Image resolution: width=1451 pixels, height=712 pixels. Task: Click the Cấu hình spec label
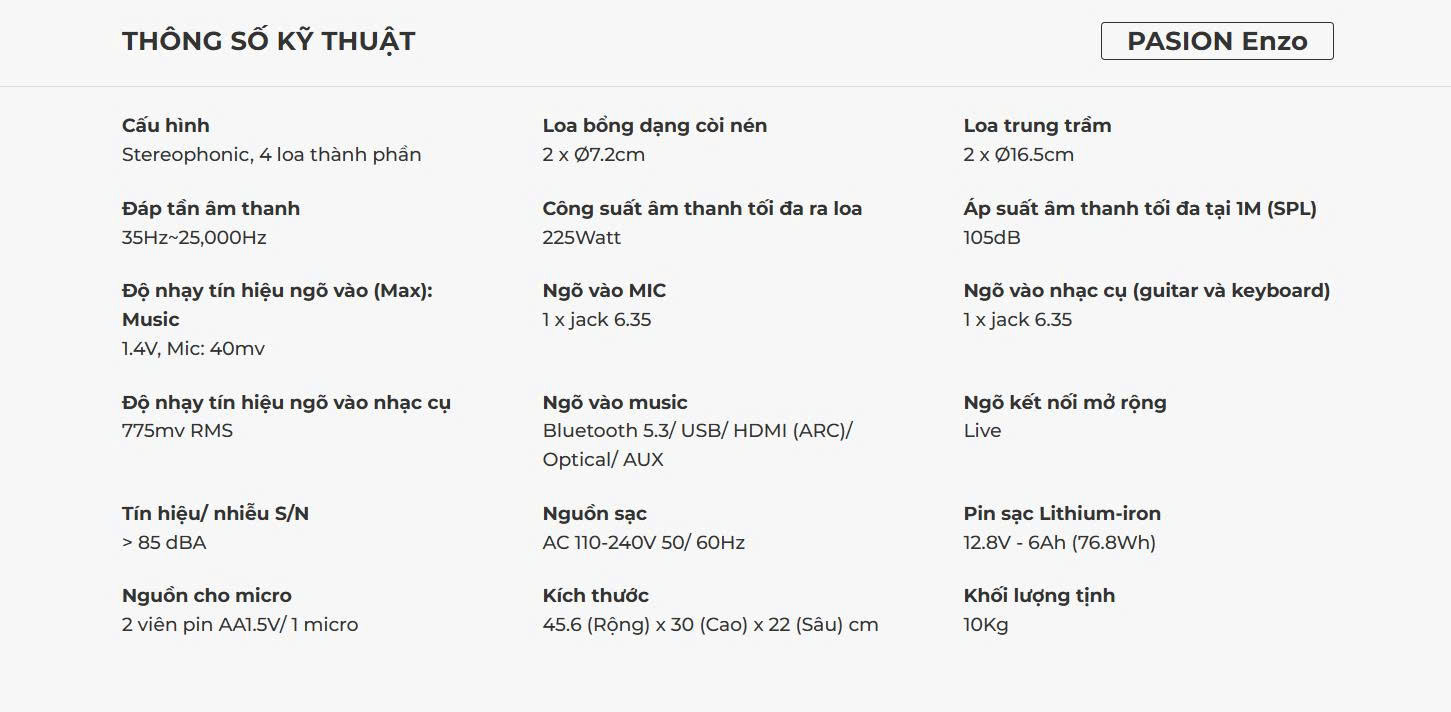[166, 125]
